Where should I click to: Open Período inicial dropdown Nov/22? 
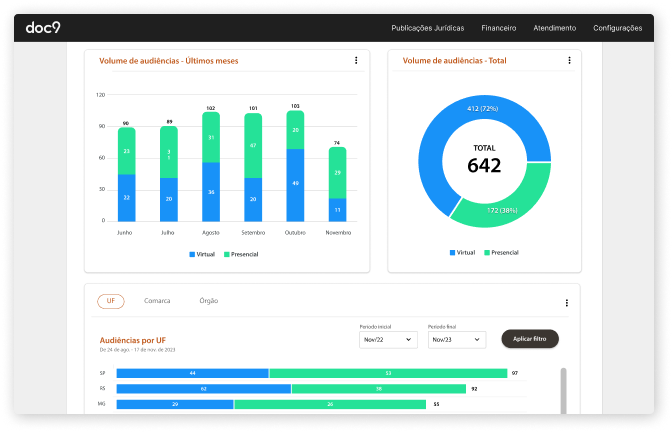pos(388,339)
